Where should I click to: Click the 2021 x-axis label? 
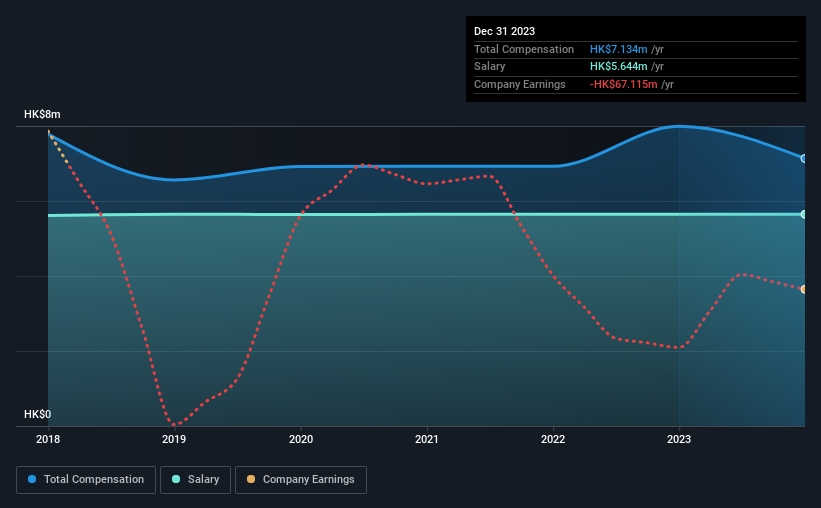pyautogui.click(x=427, y=439)
